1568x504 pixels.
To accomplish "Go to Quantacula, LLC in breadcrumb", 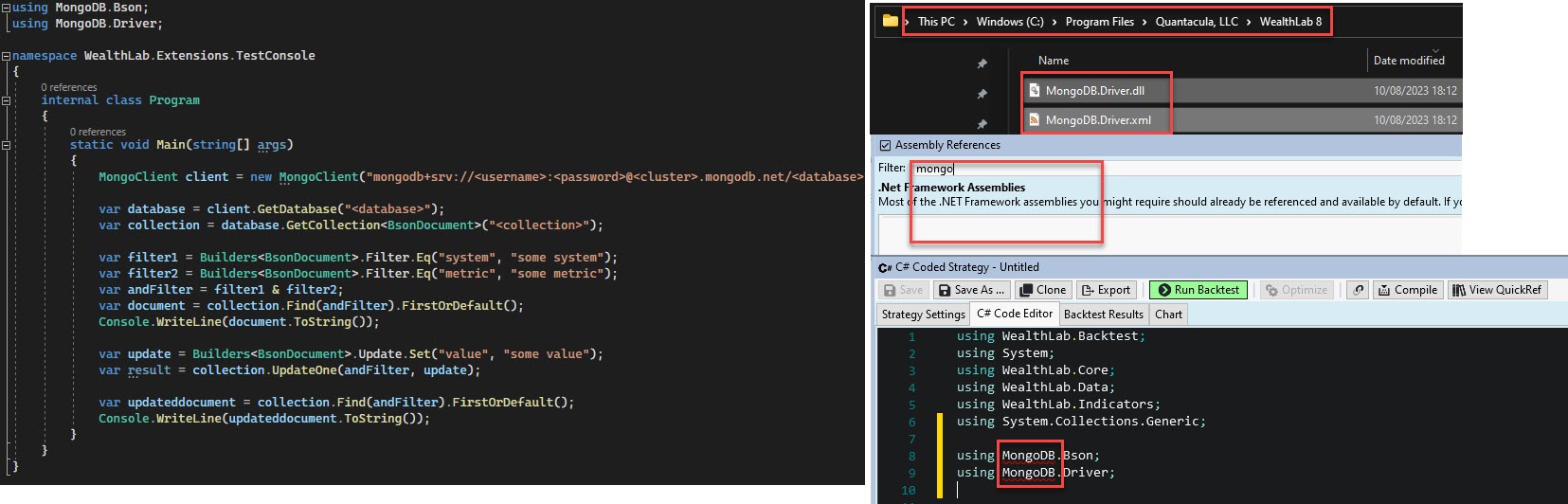I will click(1197, 22).
